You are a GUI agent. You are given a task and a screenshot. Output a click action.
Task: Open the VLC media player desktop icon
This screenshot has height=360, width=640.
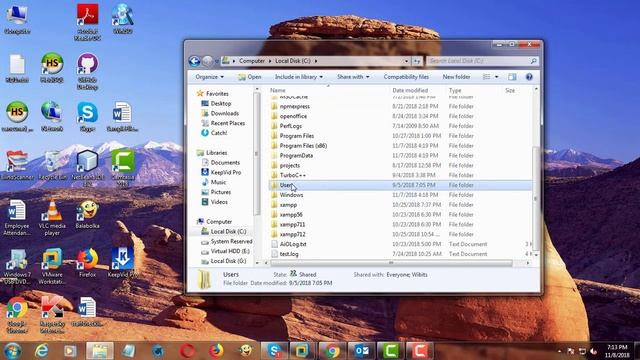(x=52, y=217)
